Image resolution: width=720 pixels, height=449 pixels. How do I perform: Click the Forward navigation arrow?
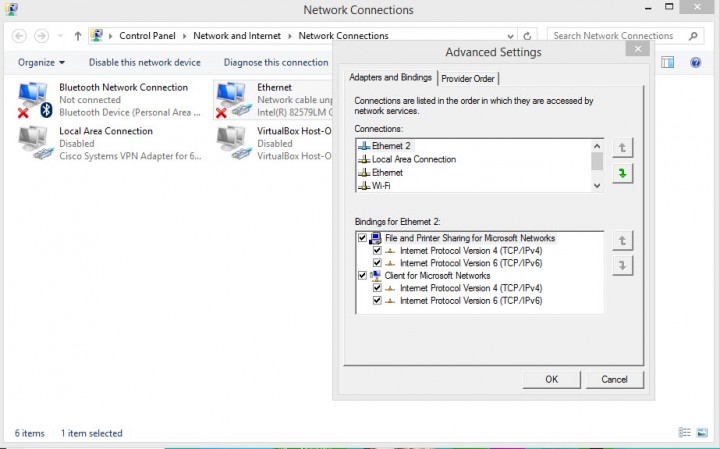click(x=41, y=36)
